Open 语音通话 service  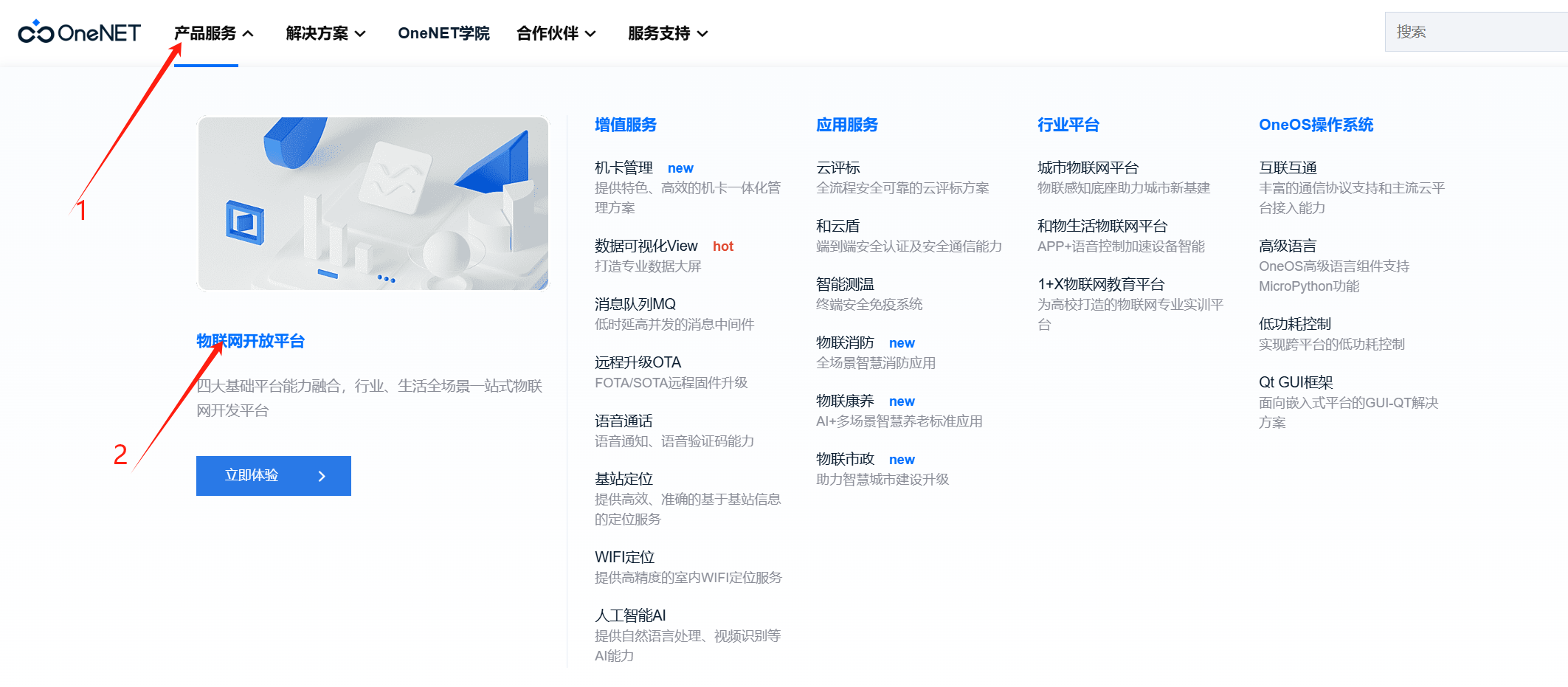(624, 421)
